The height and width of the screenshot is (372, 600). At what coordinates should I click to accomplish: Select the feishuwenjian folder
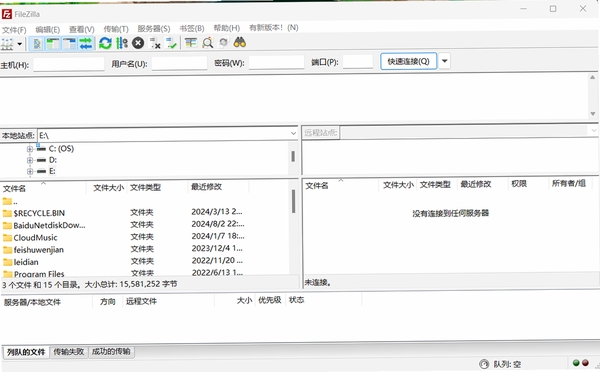tap(39, 250)
